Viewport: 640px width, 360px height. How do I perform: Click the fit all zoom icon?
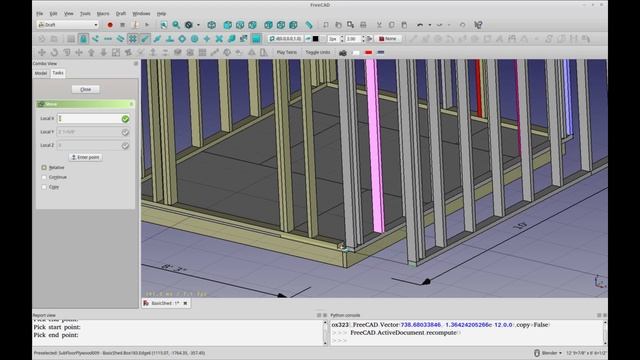point(164,25)
